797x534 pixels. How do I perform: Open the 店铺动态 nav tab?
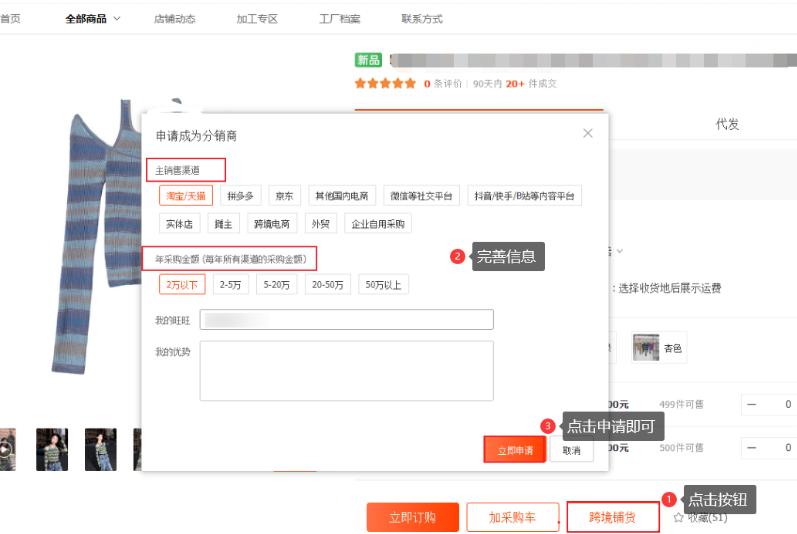(x=175, y=19)
